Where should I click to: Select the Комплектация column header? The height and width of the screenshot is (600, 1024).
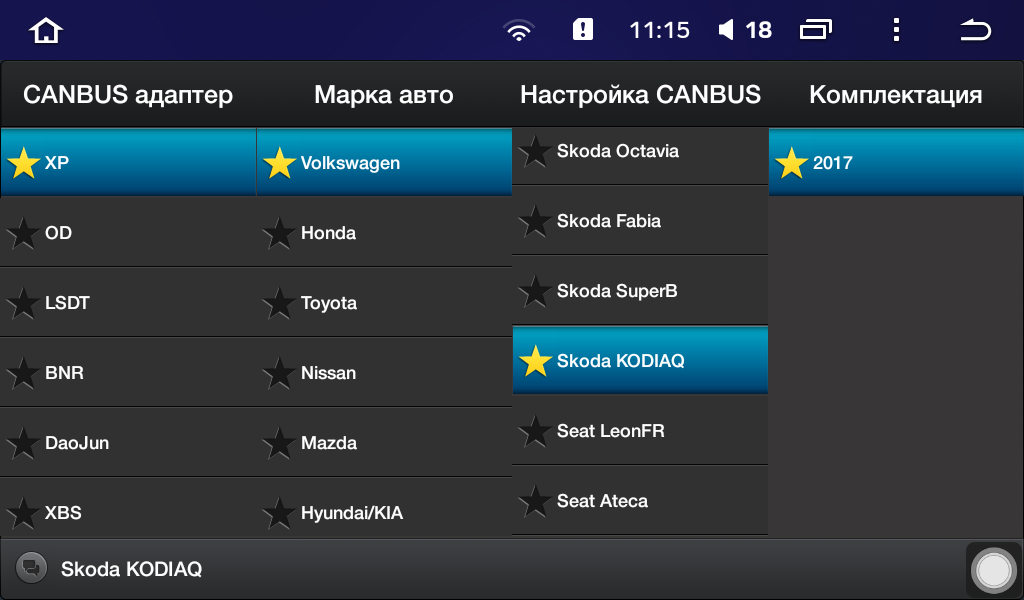896,95
